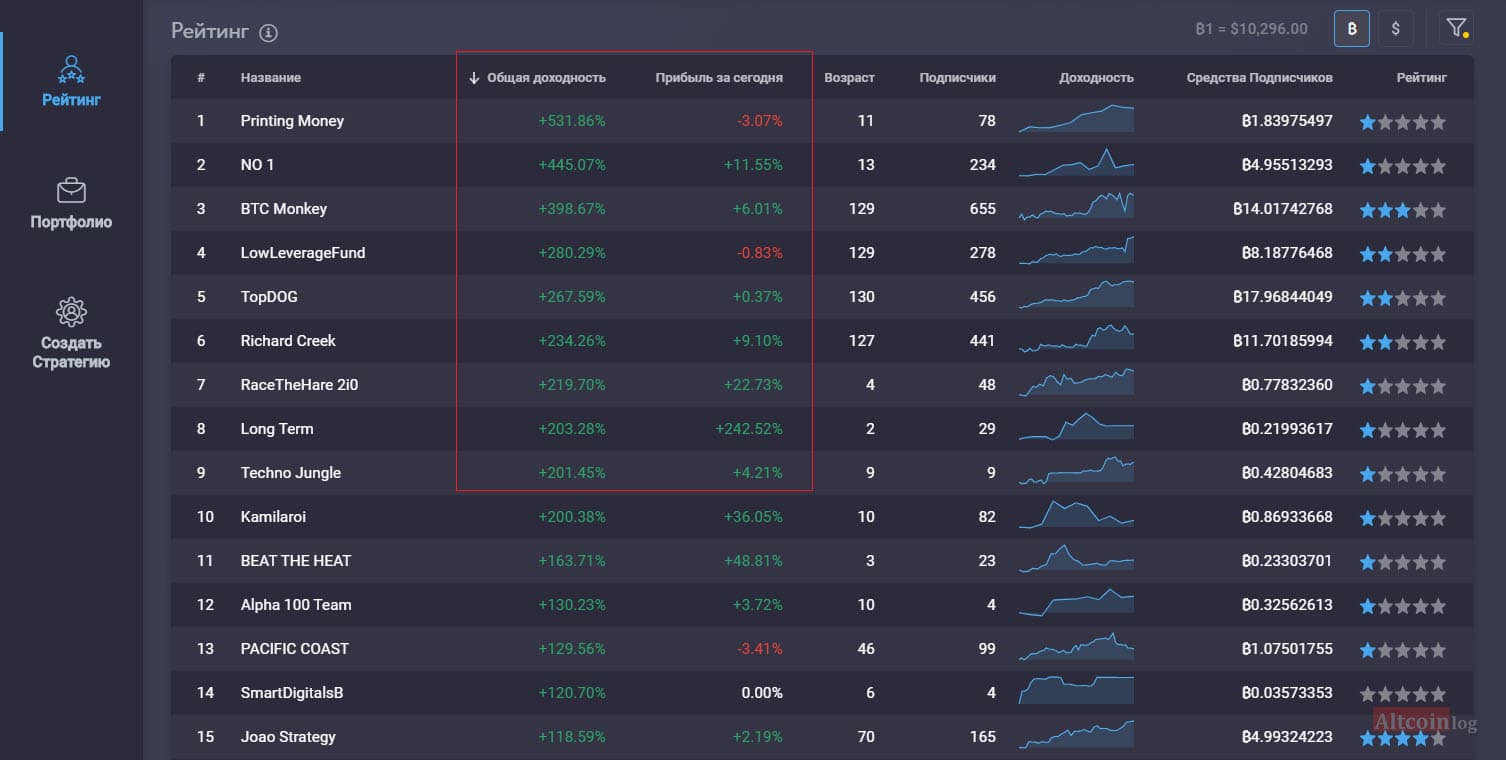Open the Richard Creek strategy
1506x760 pixels.
[288, 341]
